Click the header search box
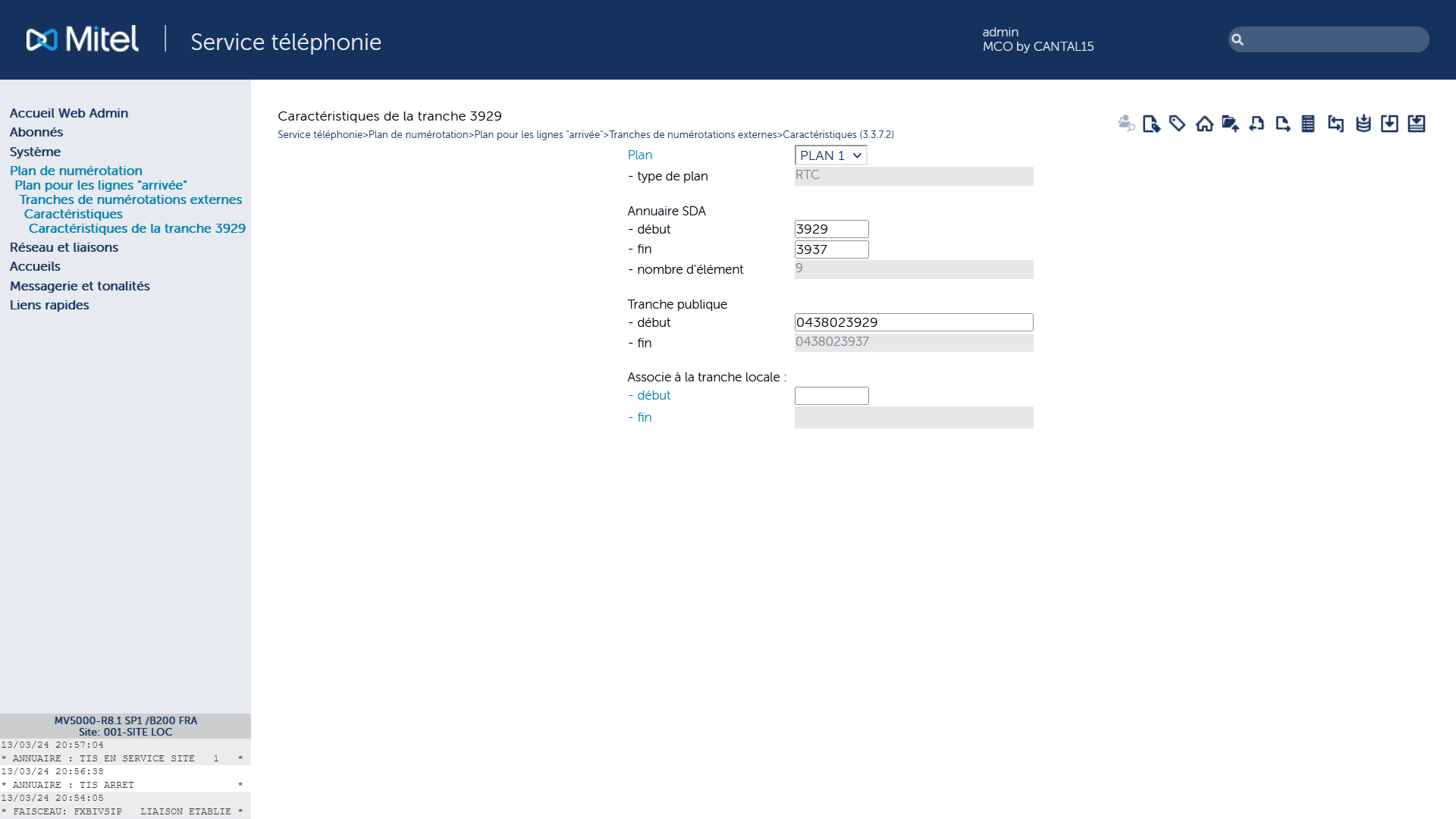 coord(1329,39)
